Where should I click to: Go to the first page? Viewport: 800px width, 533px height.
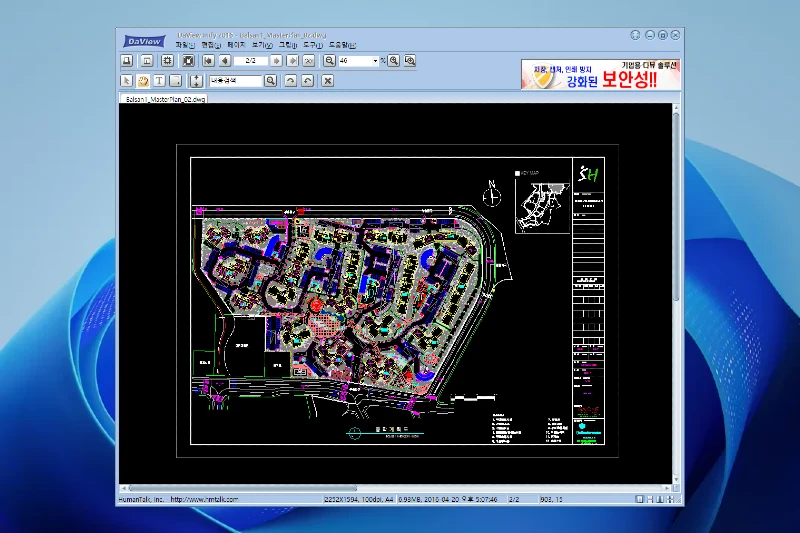point(208,61)
